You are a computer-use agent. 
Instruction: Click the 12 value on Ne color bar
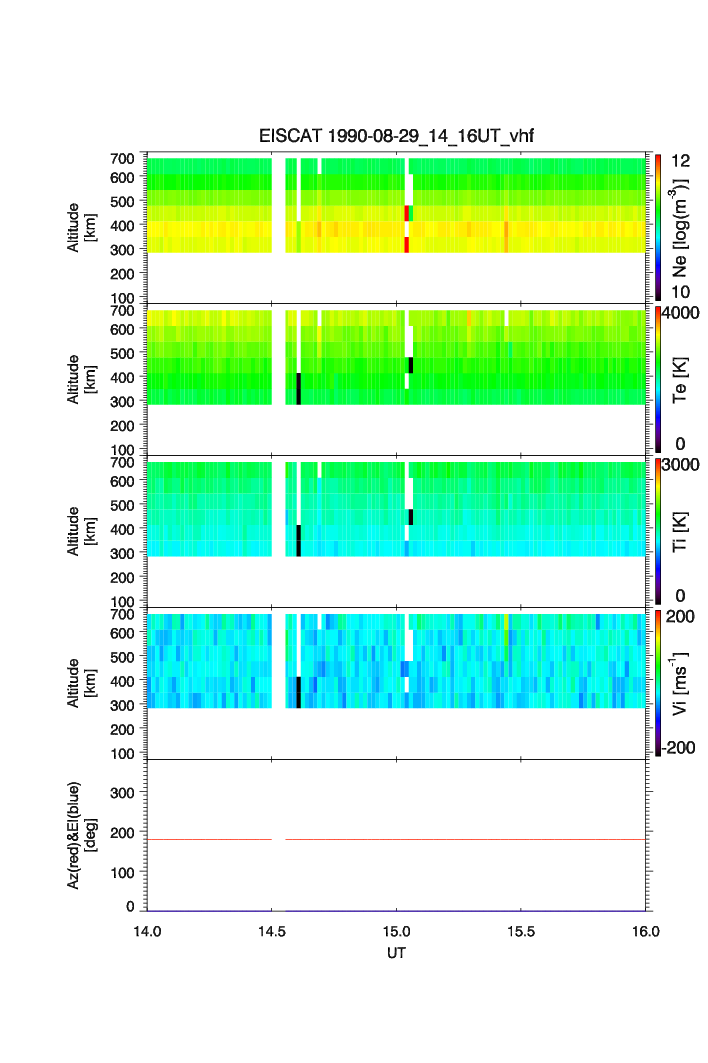tap(680, 161)
